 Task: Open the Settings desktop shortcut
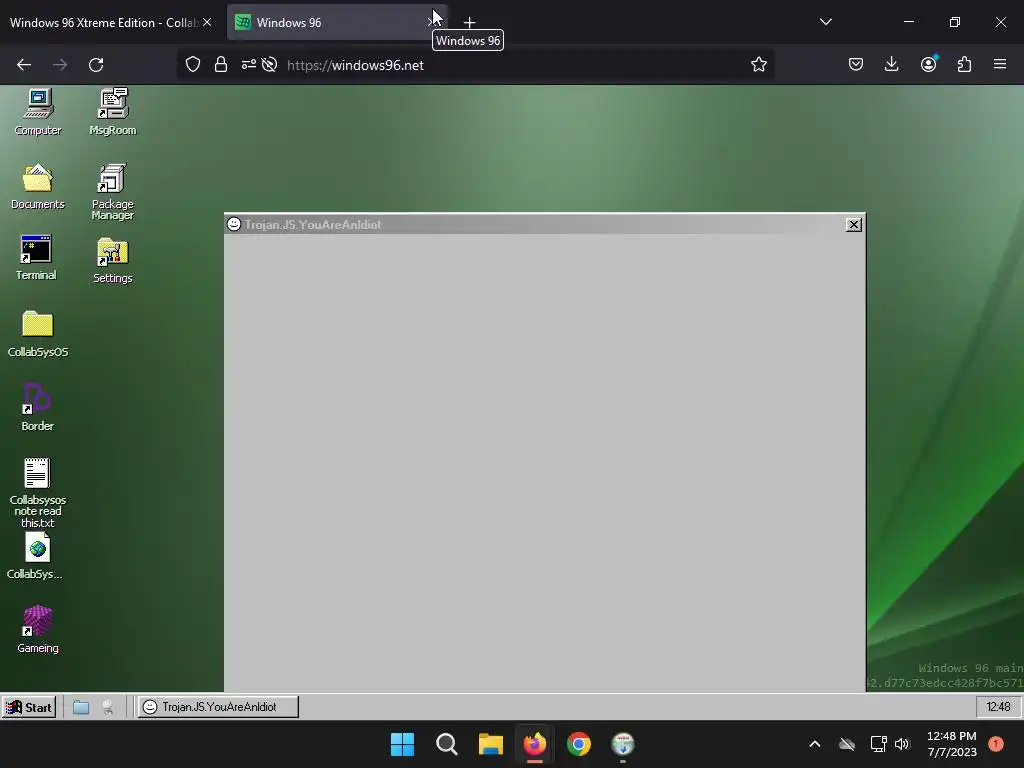(112, 261)
